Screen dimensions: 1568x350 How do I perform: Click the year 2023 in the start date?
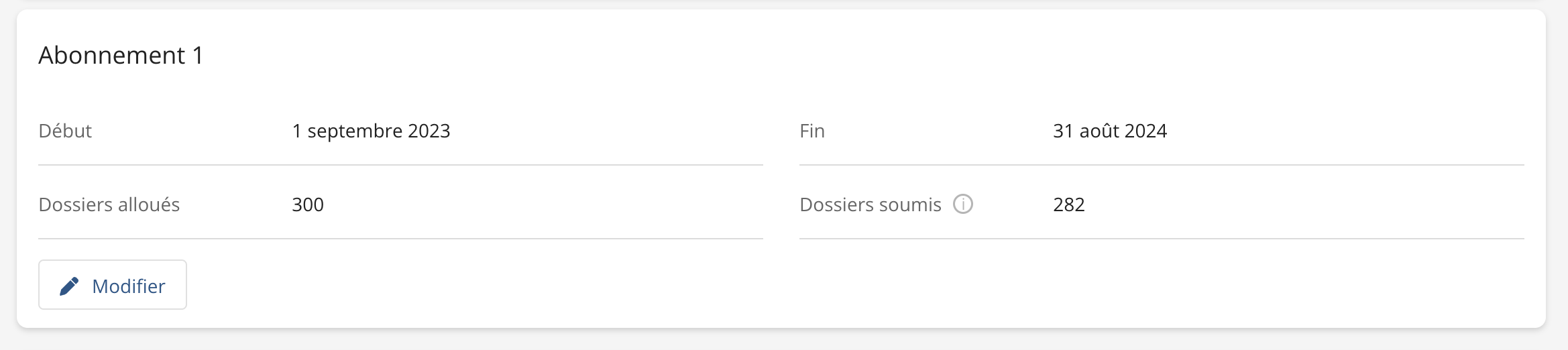429,131
